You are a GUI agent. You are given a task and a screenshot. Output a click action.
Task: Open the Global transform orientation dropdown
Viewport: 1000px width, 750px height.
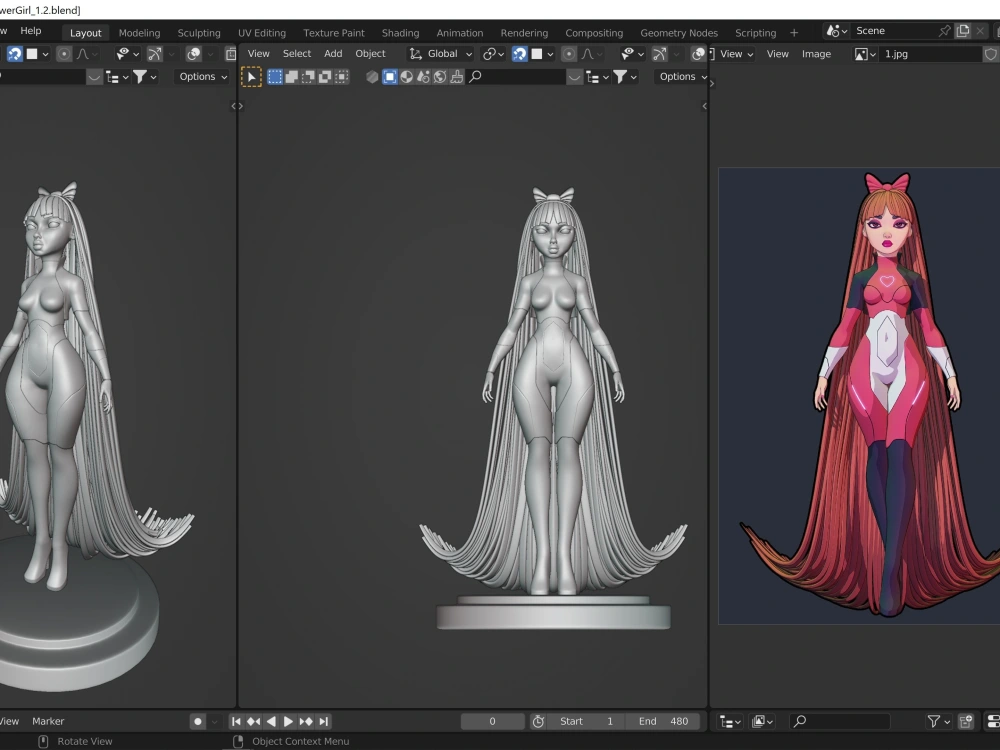pyautogui.click(x=441, y=54)
